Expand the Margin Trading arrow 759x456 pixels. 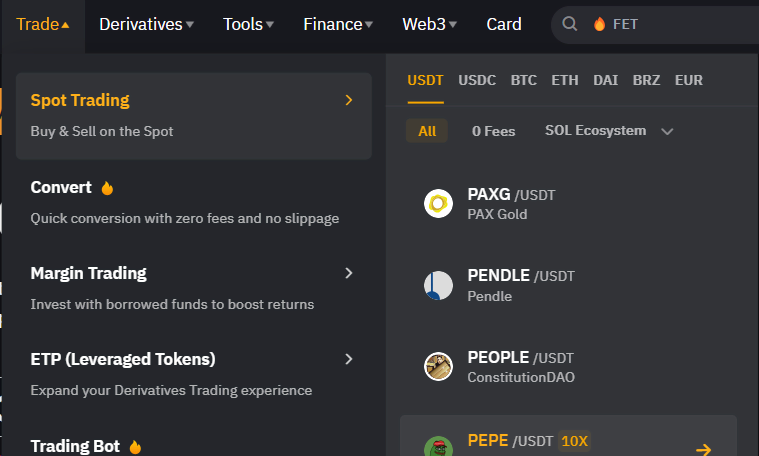(x=349, y=273)
